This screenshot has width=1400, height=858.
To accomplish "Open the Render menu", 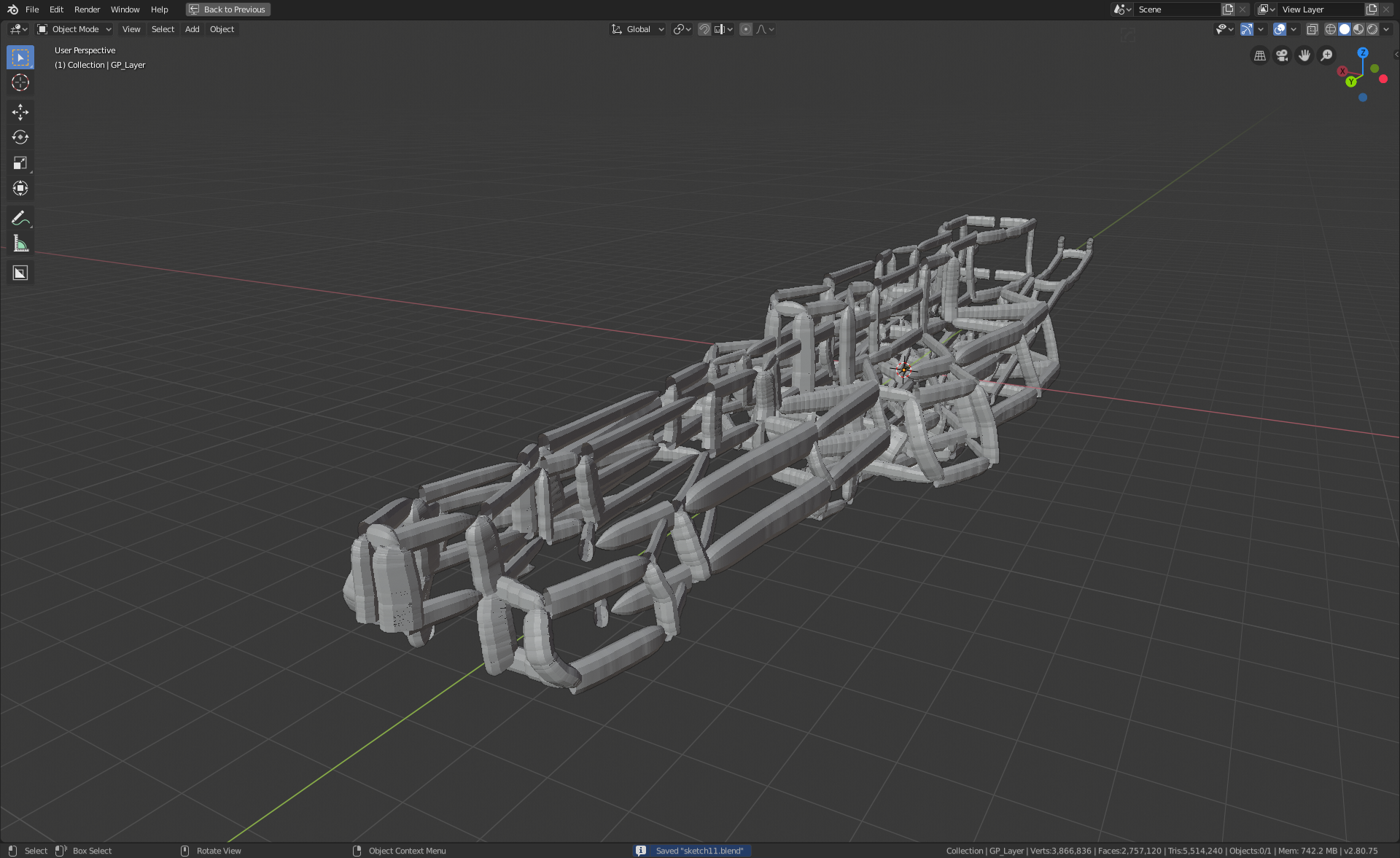I will [x=87, y=9].
